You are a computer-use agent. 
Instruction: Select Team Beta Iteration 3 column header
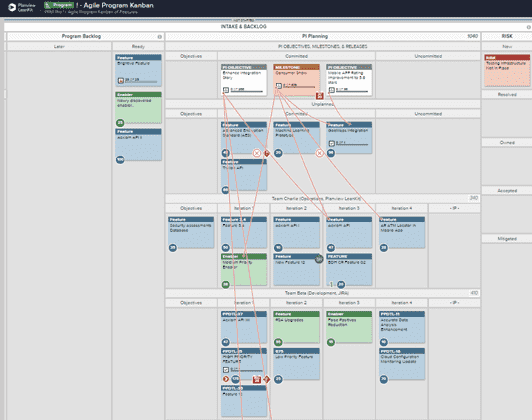tap(349, 303)
